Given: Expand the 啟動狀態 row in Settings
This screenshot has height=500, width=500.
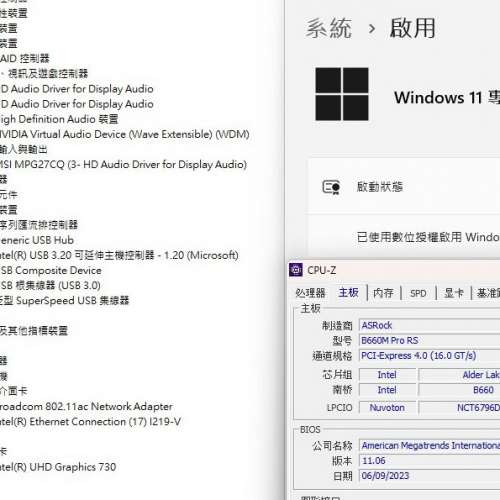Looking at the screenshot, I should click(x=404, y=187).
